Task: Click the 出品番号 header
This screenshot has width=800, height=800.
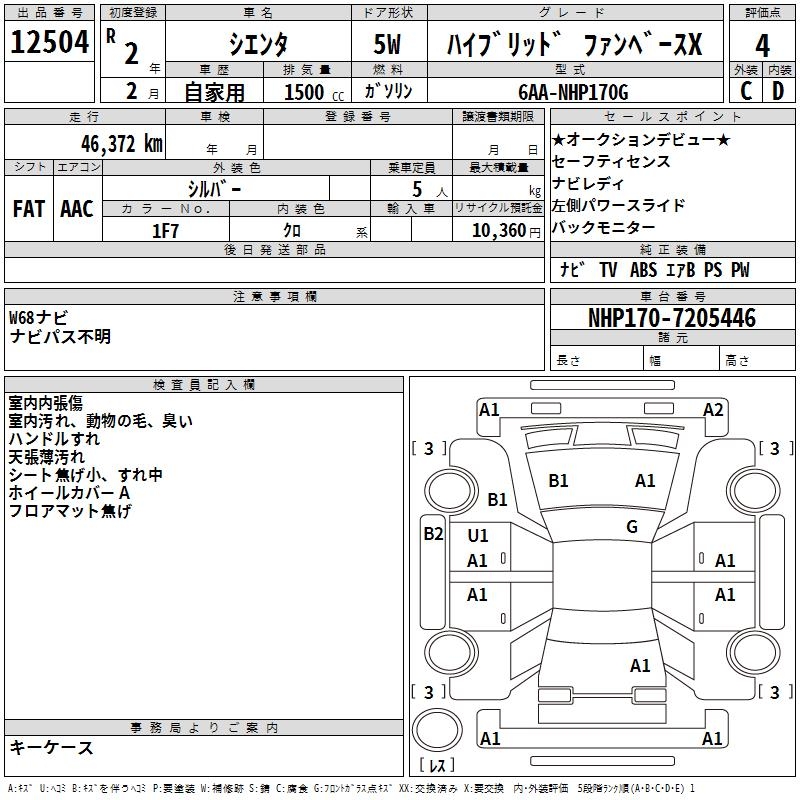Action: (x=49, y=13)
